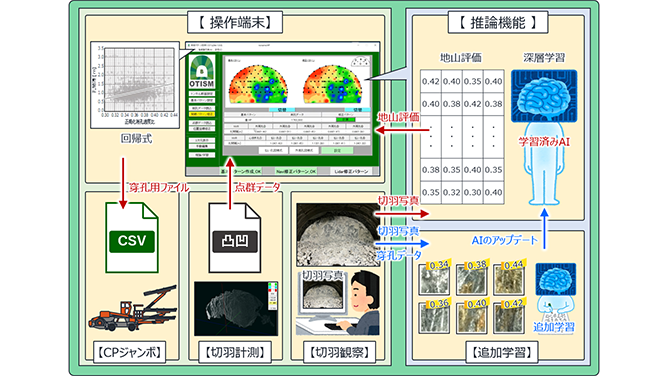
Task: Select the rock sample labeled 0.38
Action: [x=472, y=279]
